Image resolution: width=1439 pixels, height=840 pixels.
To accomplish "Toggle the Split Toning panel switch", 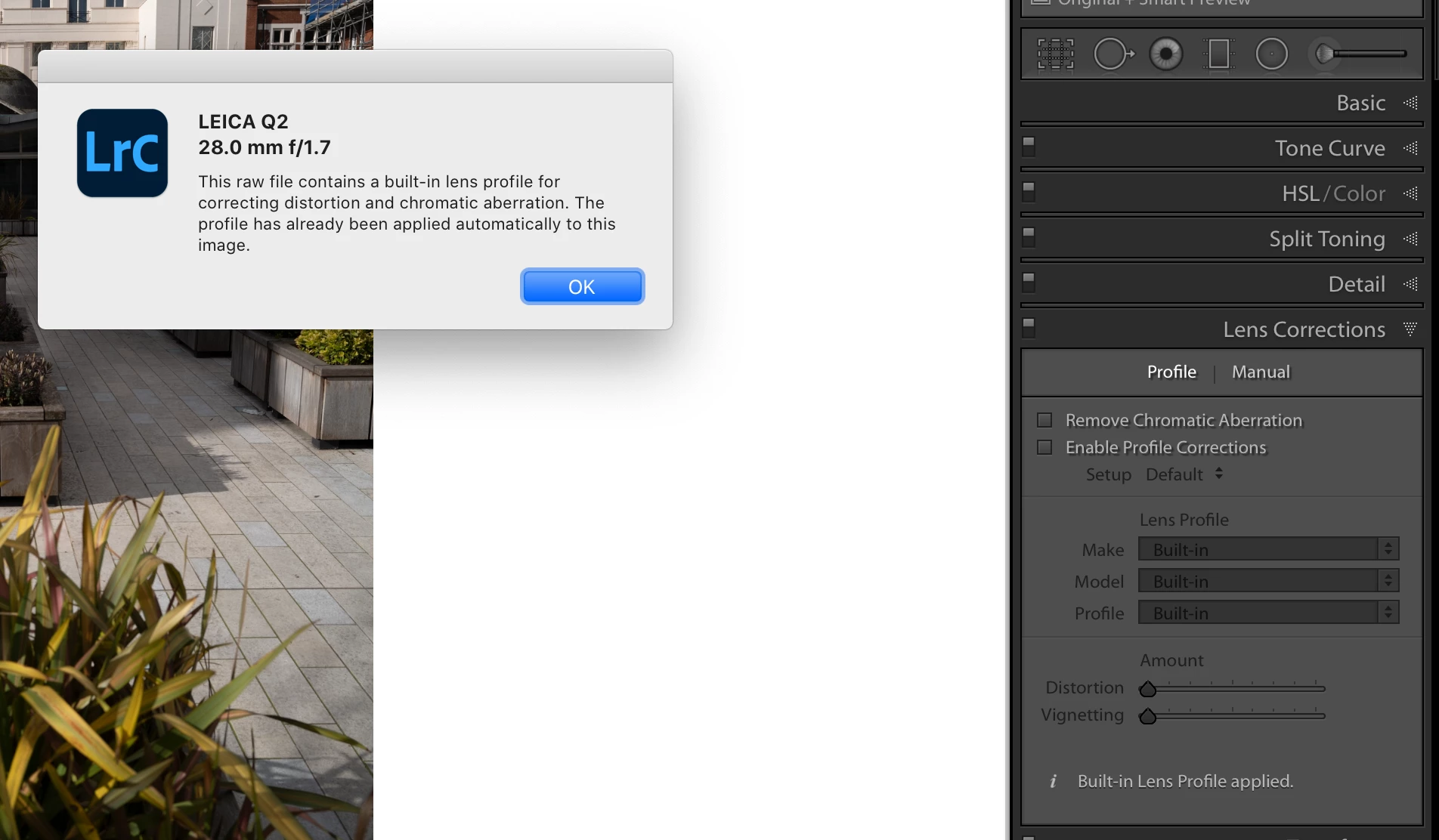I will (x=1029, y=236).
